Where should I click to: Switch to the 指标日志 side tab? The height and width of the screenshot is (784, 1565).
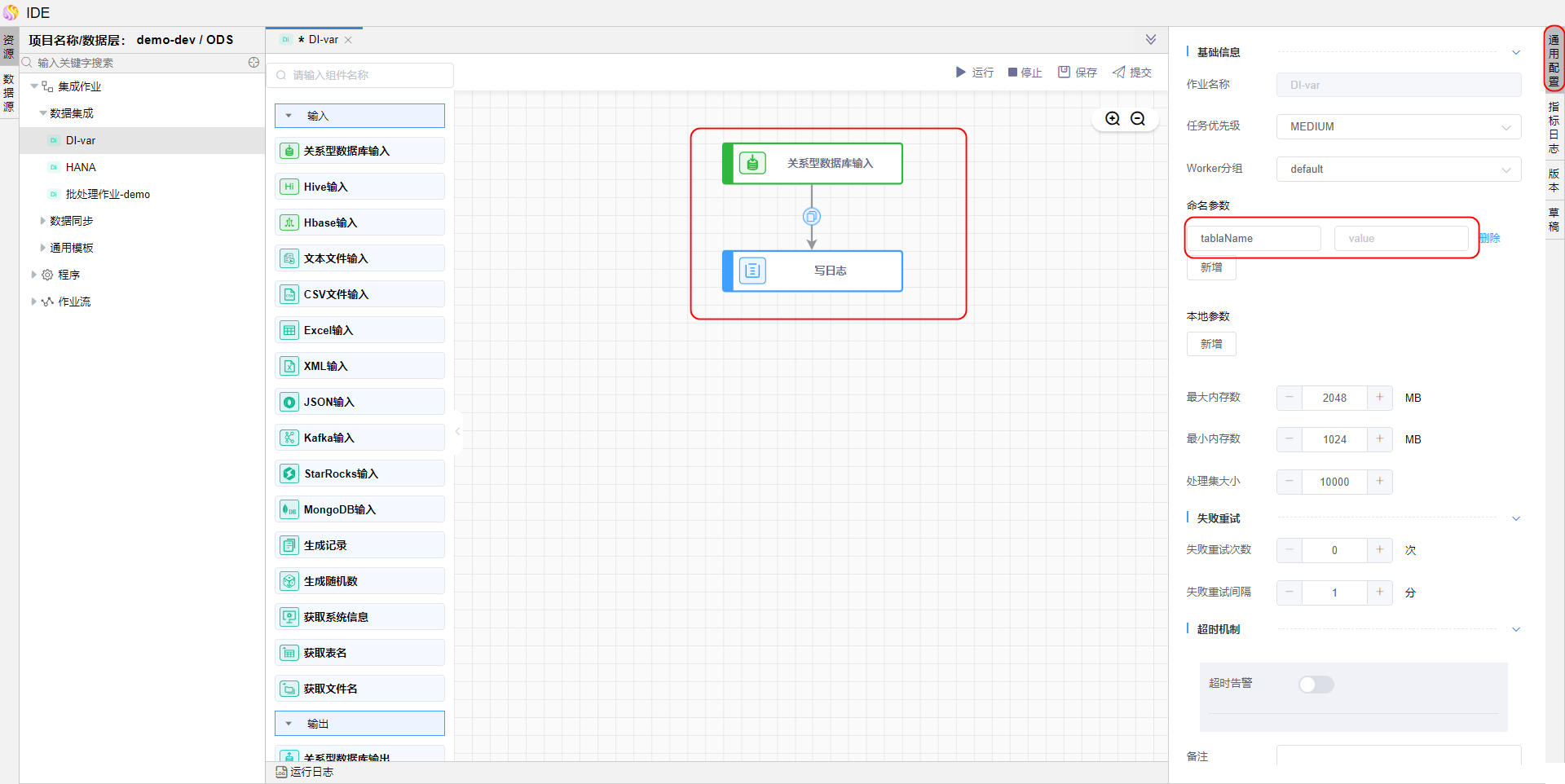pyautogui.click(x=1554, y=128)
